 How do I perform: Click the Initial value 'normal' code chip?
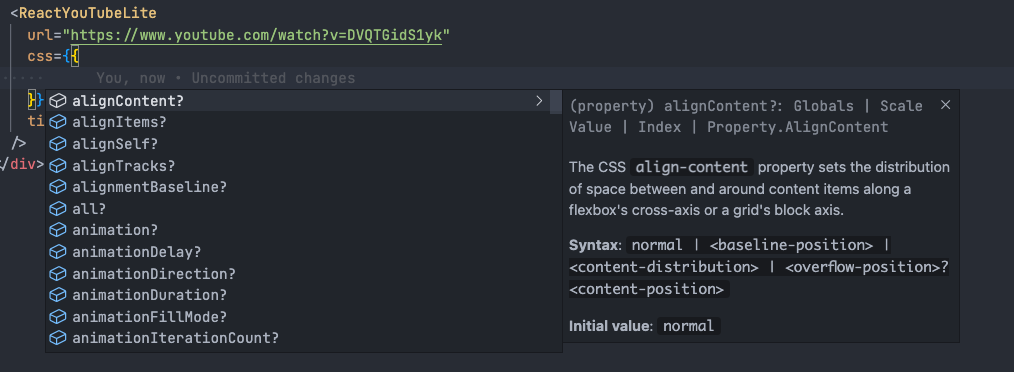(688, 326)
